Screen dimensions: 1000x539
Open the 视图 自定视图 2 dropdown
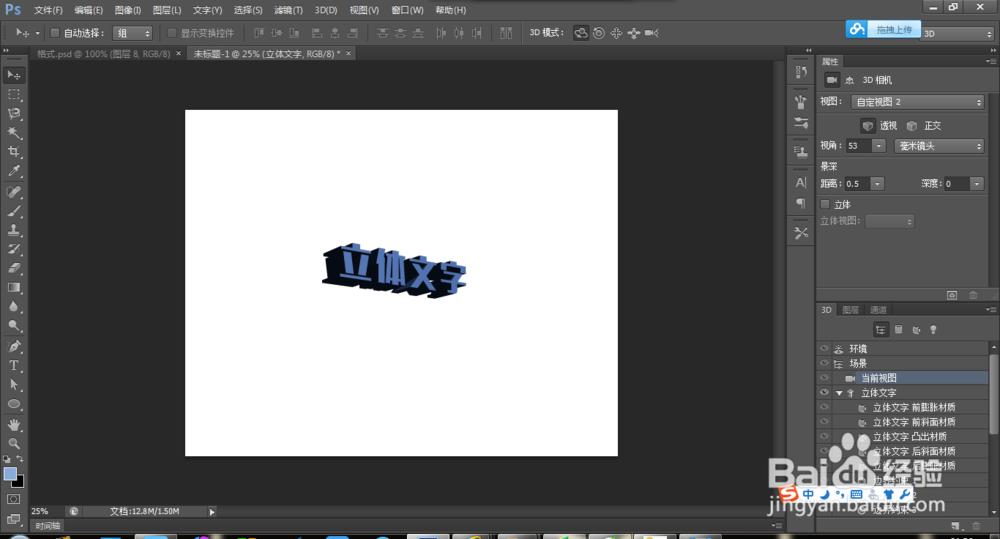(x=918, y=102)
